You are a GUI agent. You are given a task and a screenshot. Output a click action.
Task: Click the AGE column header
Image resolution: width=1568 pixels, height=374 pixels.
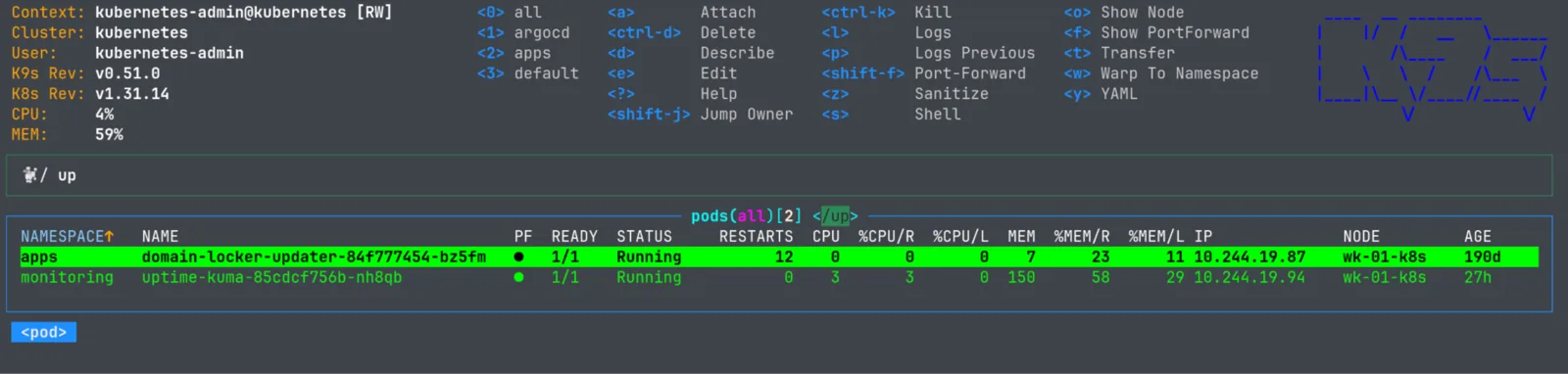1478,236
